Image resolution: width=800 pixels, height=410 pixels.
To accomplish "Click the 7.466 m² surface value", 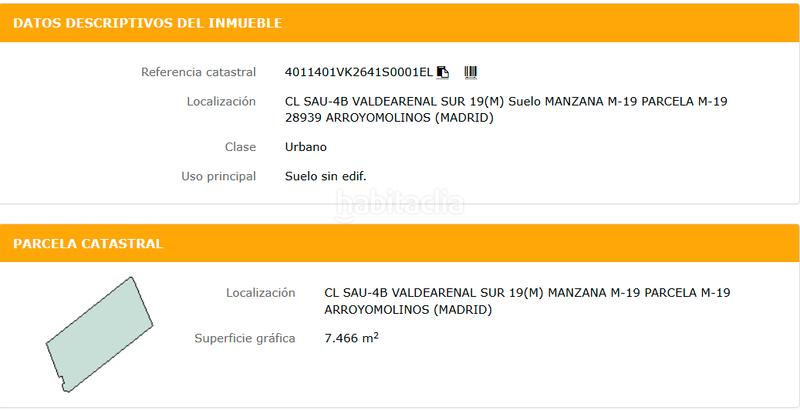I will [352, 338].
